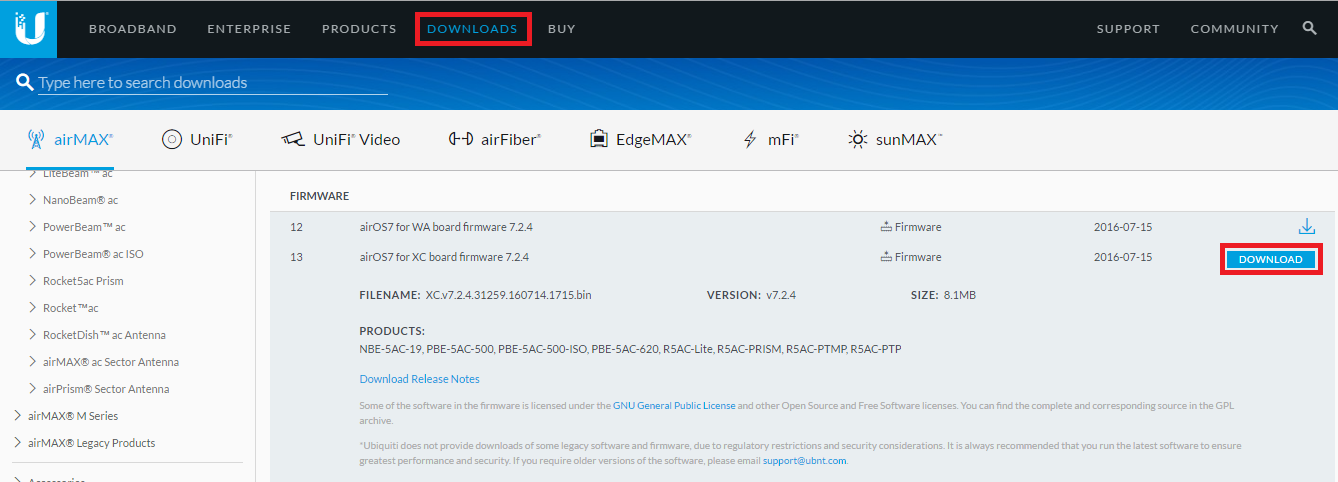Click the 2016-07-15 date in row 12
The image size is (1338, 482).
tap(1123, 227)
